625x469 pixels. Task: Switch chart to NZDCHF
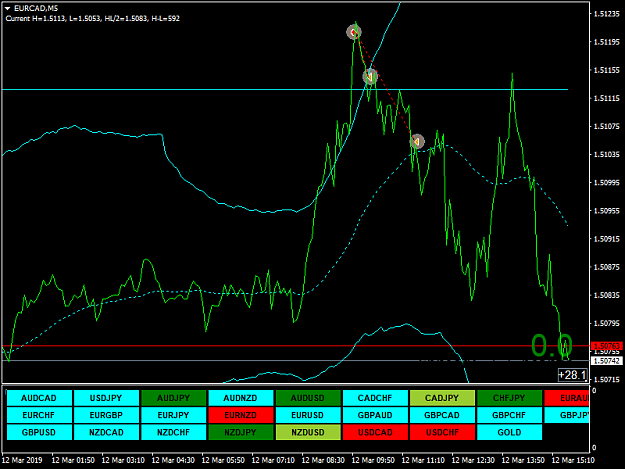173,432
